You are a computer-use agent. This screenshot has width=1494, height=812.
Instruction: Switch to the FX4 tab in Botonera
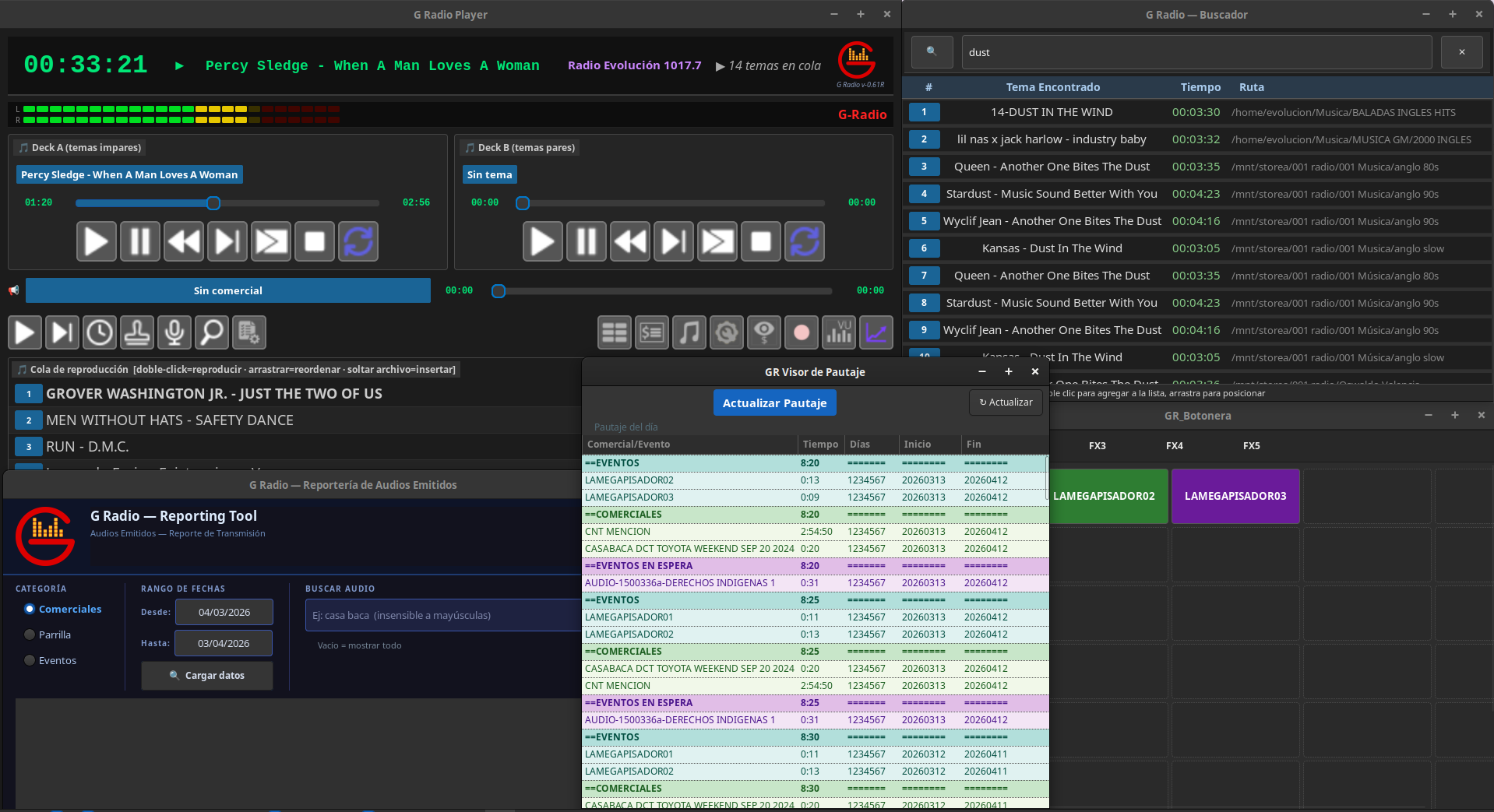pos(1174,446)
